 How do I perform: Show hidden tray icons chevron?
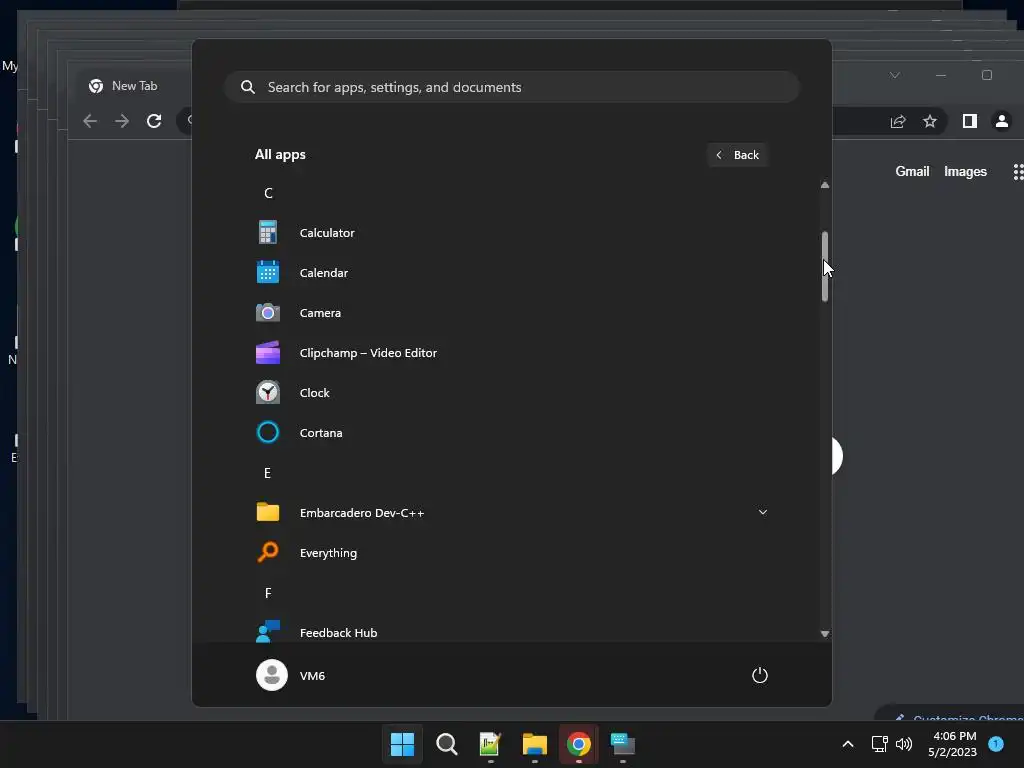[848, 743]
